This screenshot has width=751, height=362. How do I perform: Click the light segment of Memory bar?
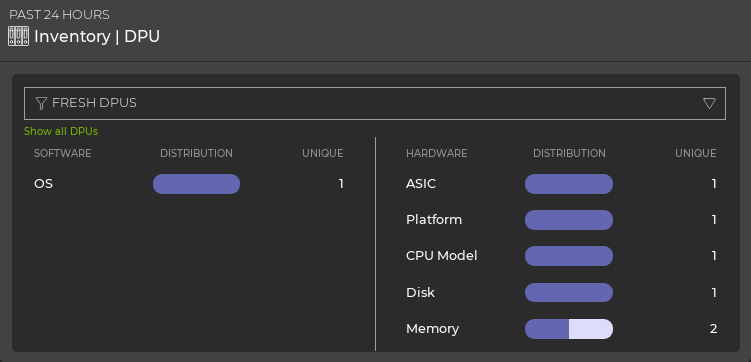coord(591,329)
